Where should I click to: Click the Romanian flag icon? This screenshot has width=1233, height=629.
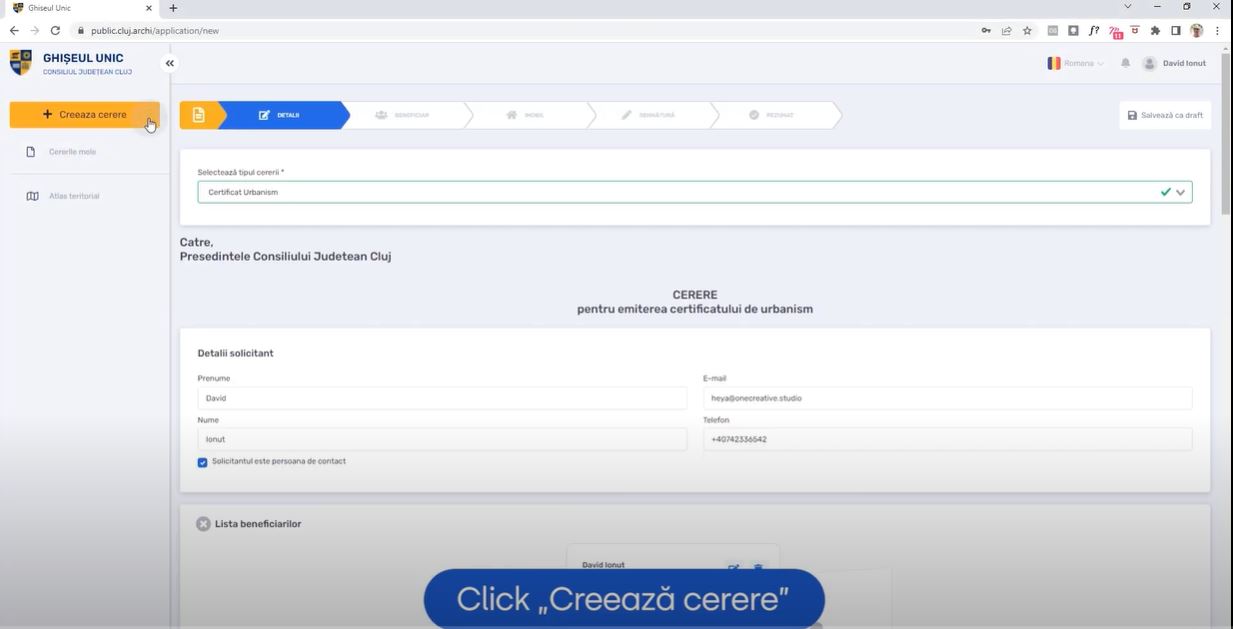[1053, 63]
